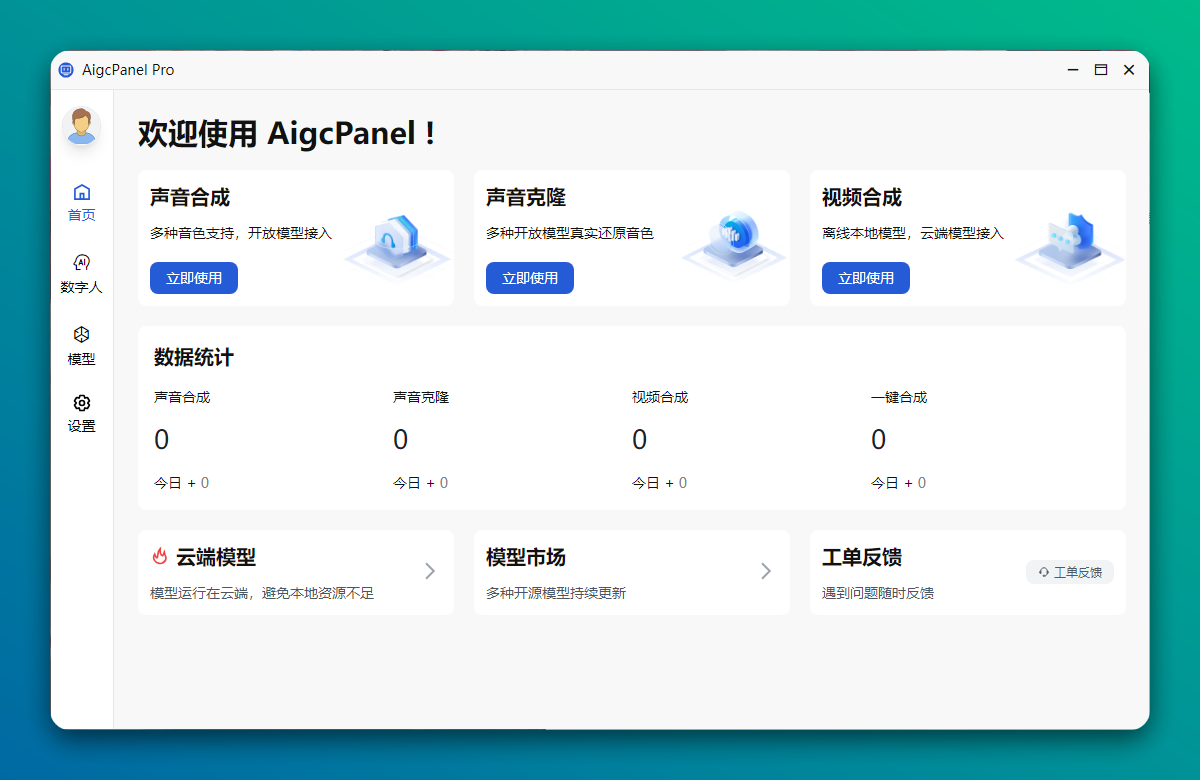Click the text 多种音色支持，开放模型接入
1200x780 pixels.
point(241,233)
